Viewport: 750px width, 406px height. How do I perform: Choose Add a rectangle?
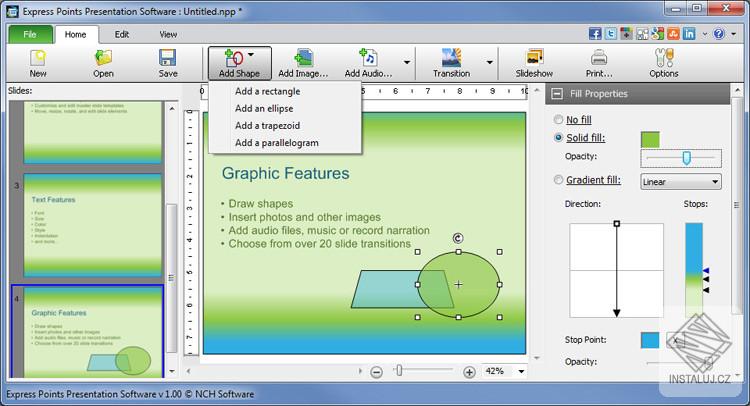coord(285,91)
